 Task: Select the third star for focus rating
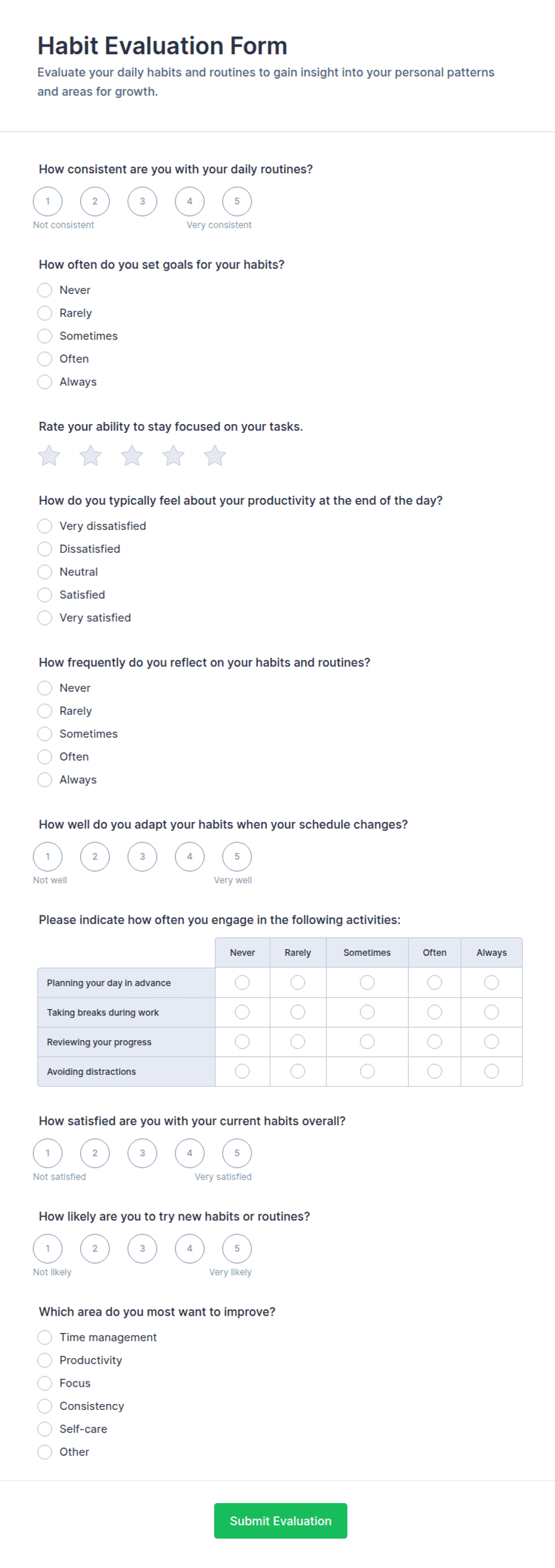point(132,455)
